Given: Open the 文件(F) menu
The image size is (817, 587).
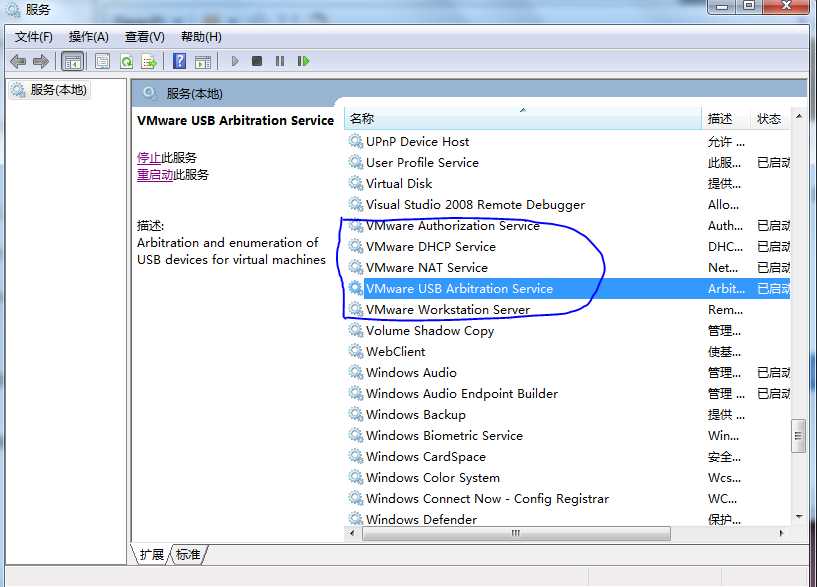Looking at the screenshot, I should pyautogui.click(x=34, y=37).
